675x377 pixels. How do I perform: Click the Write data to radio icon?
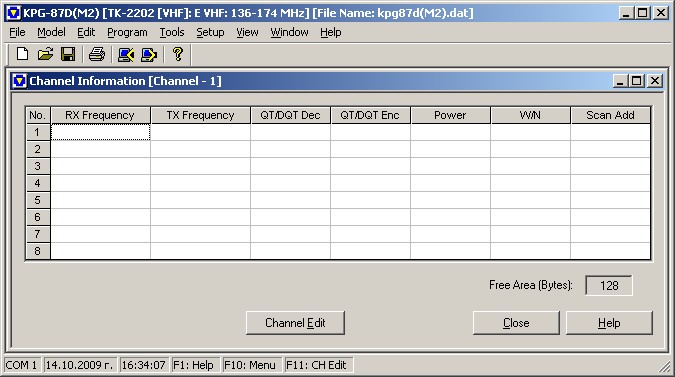149,55
